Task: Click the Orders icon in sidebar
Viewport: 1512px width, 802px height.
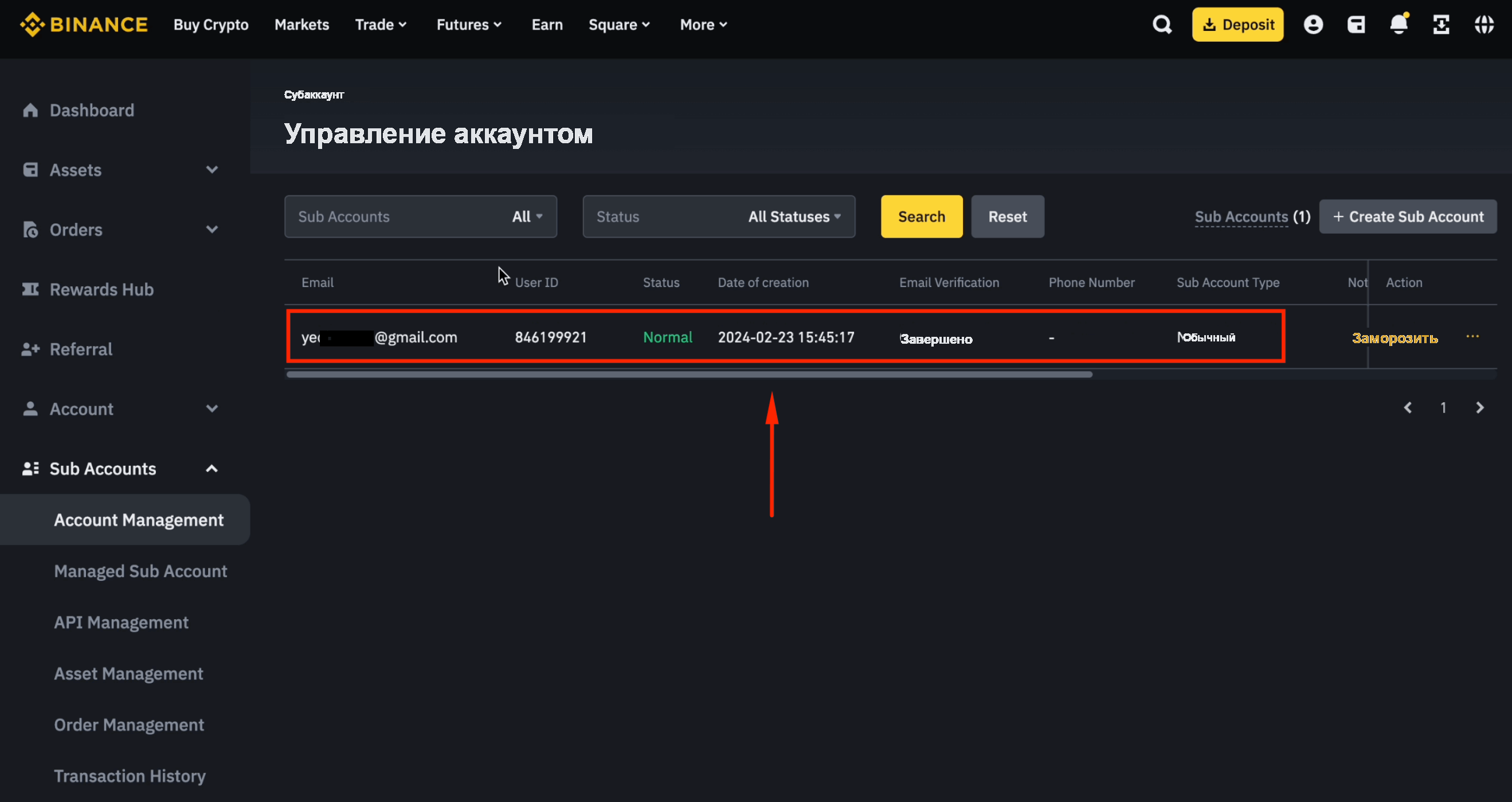Action: pos(30,229)
